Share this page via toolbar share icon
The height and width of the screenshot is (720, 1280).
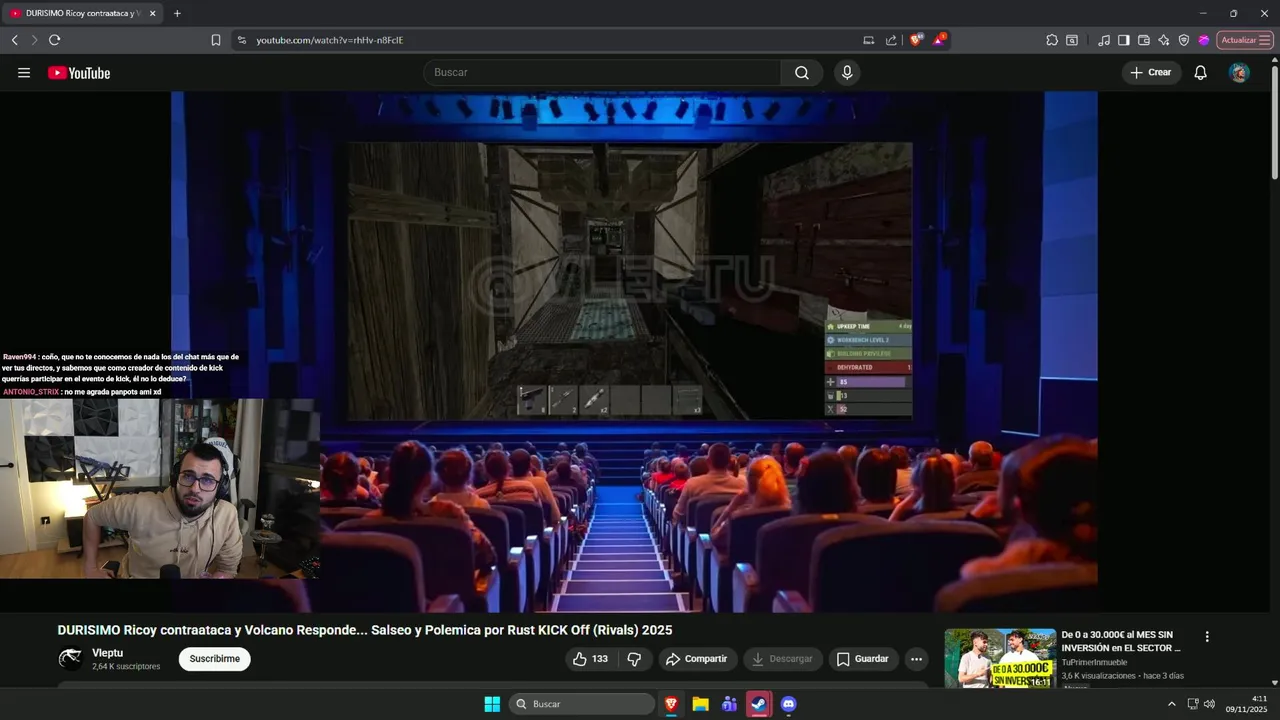pyautogui.click(x=891, y=40)
